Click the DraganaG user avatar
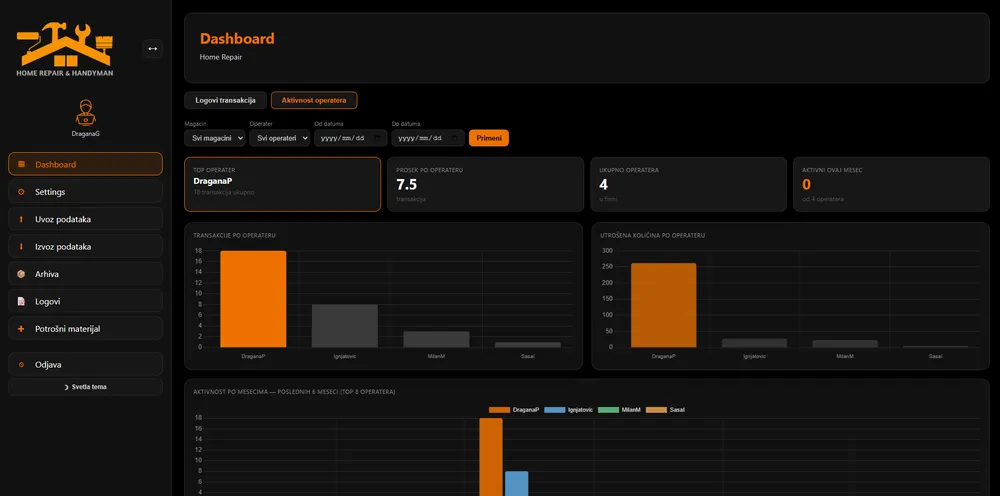Viewport: 1000px width, 496px height. [85, 113]
